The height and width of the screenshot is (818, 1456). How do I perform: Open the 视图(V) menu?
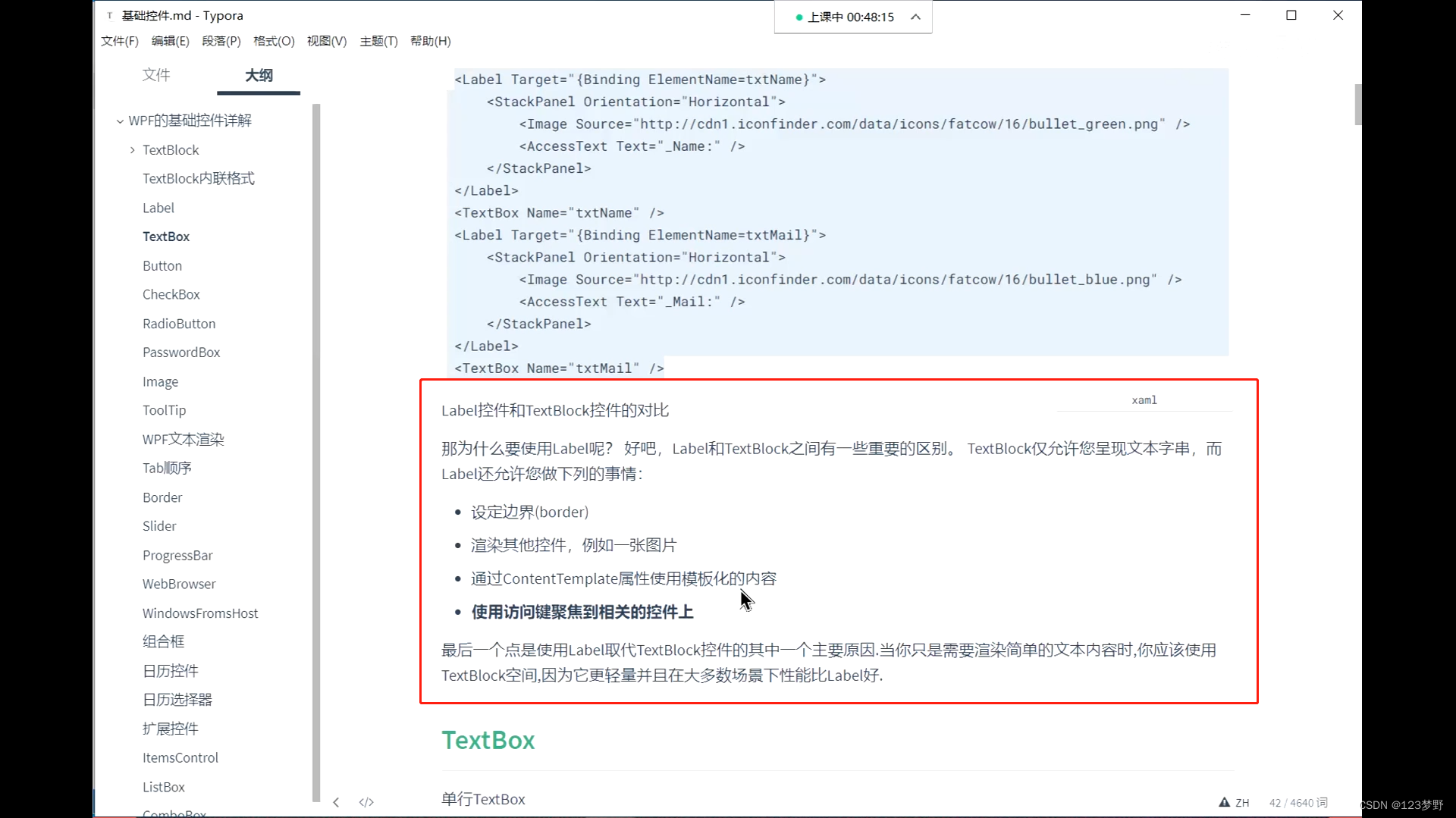327,41
